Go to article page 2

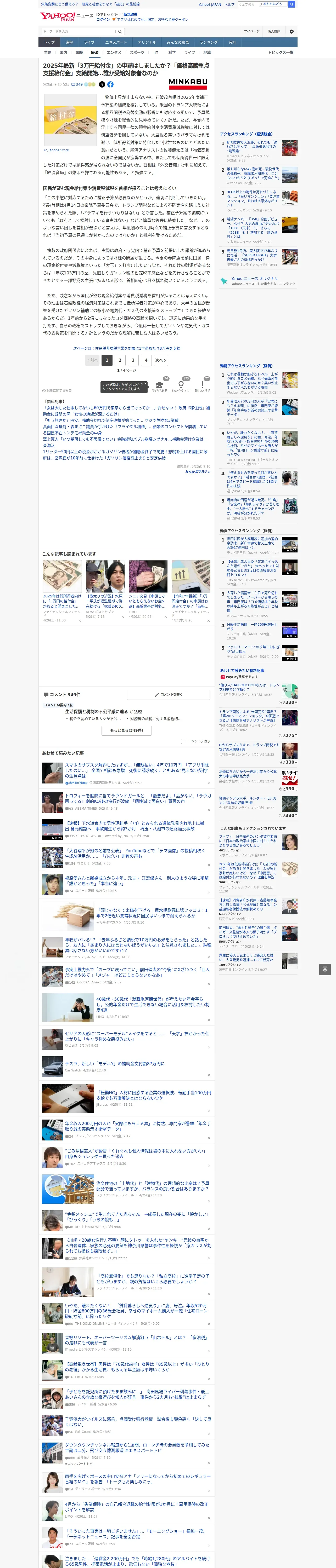pos(120,360)
